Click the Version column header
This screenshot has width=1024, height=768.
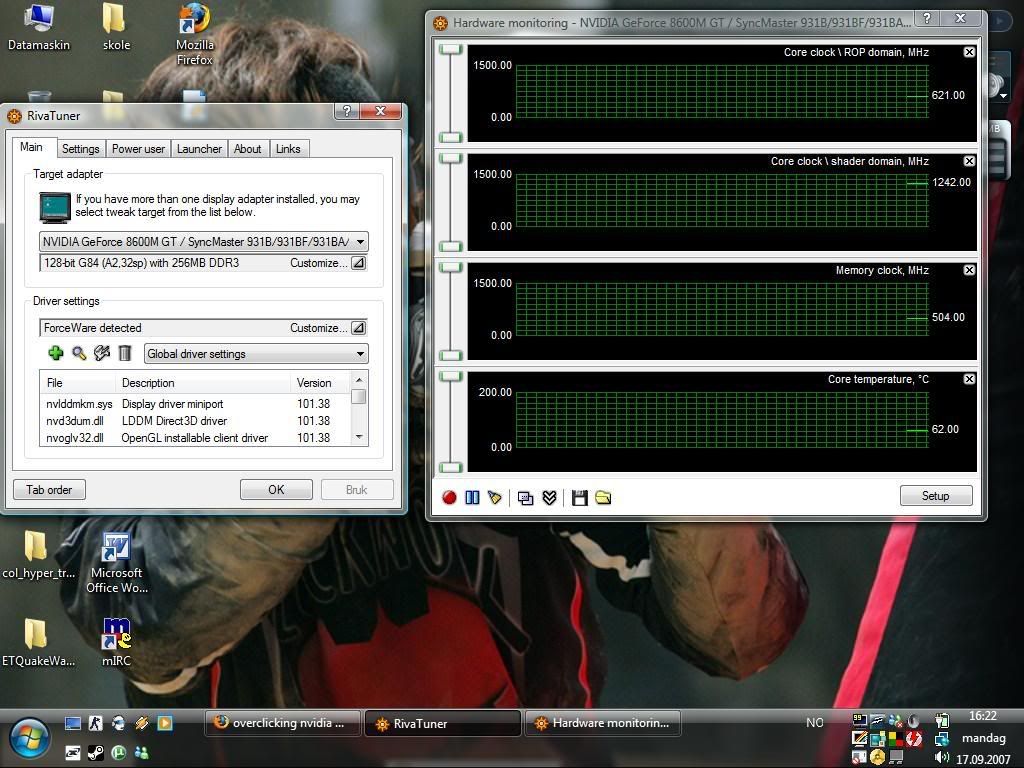tap(321, 383)
